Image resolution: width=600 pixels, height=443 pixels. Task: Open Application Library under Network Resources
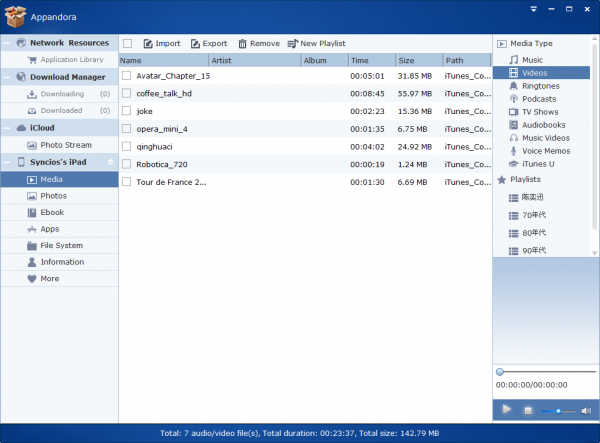pyautogui.click(x=71, y=60)
